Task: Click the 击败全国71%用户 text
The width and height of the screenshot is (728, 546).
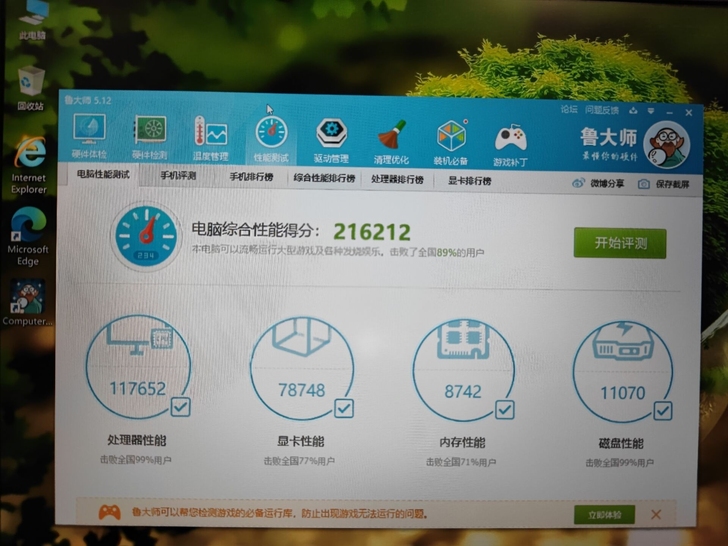Action: (461, 462)
